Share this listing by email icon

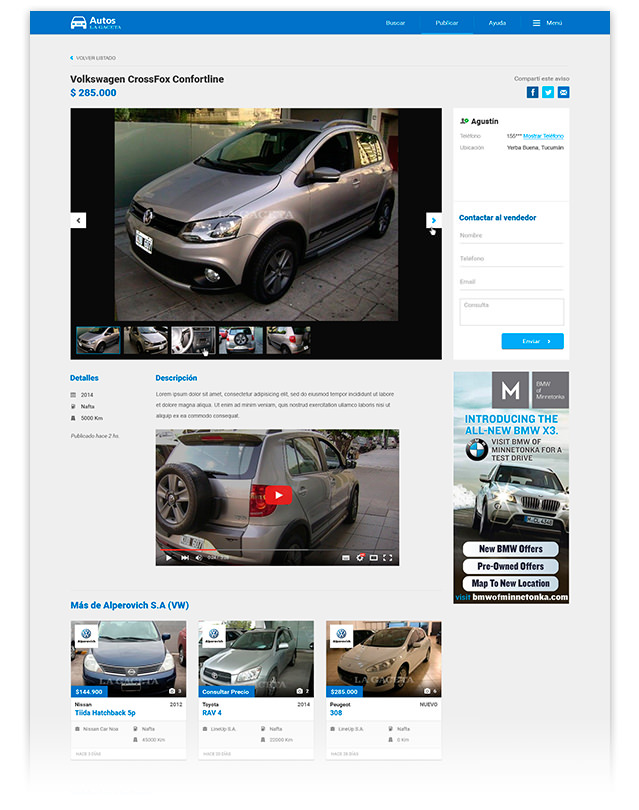(564, 92)
